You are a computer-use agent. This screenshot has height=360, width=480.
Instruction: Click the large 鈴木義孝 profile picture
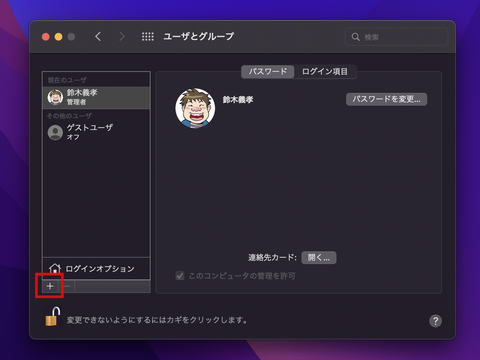[195, 108]
